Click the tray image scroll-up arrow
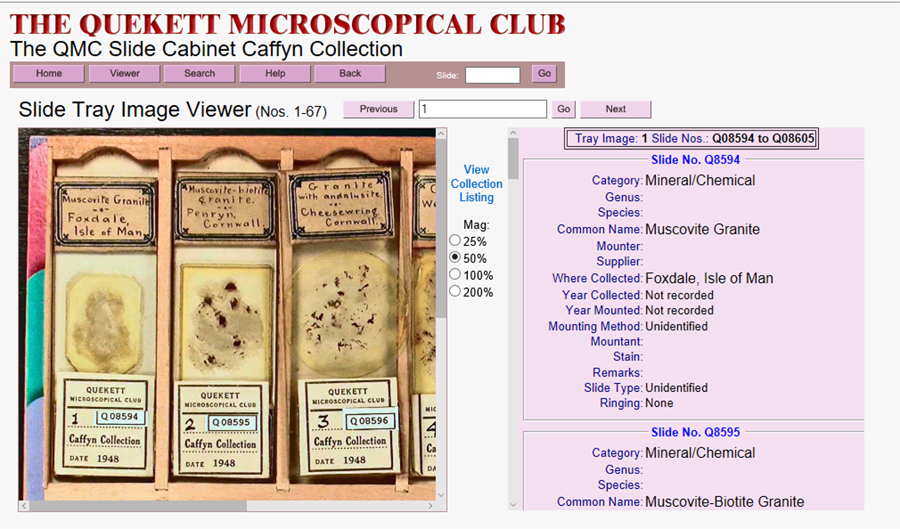The width and height of the screenshot is (900, 529). 441,134
